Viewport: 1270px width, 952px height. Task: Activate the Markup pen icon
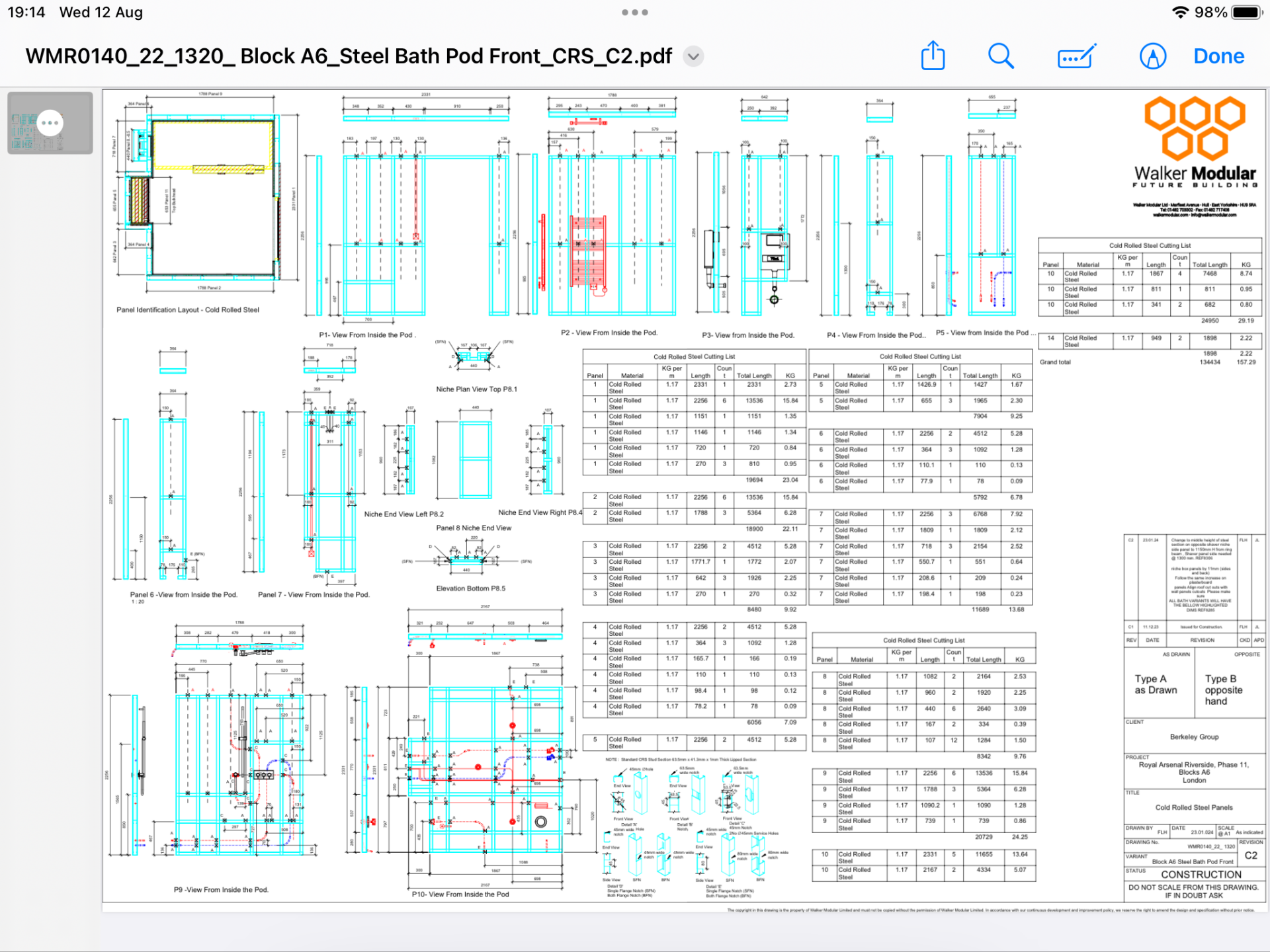point(1153,56)
